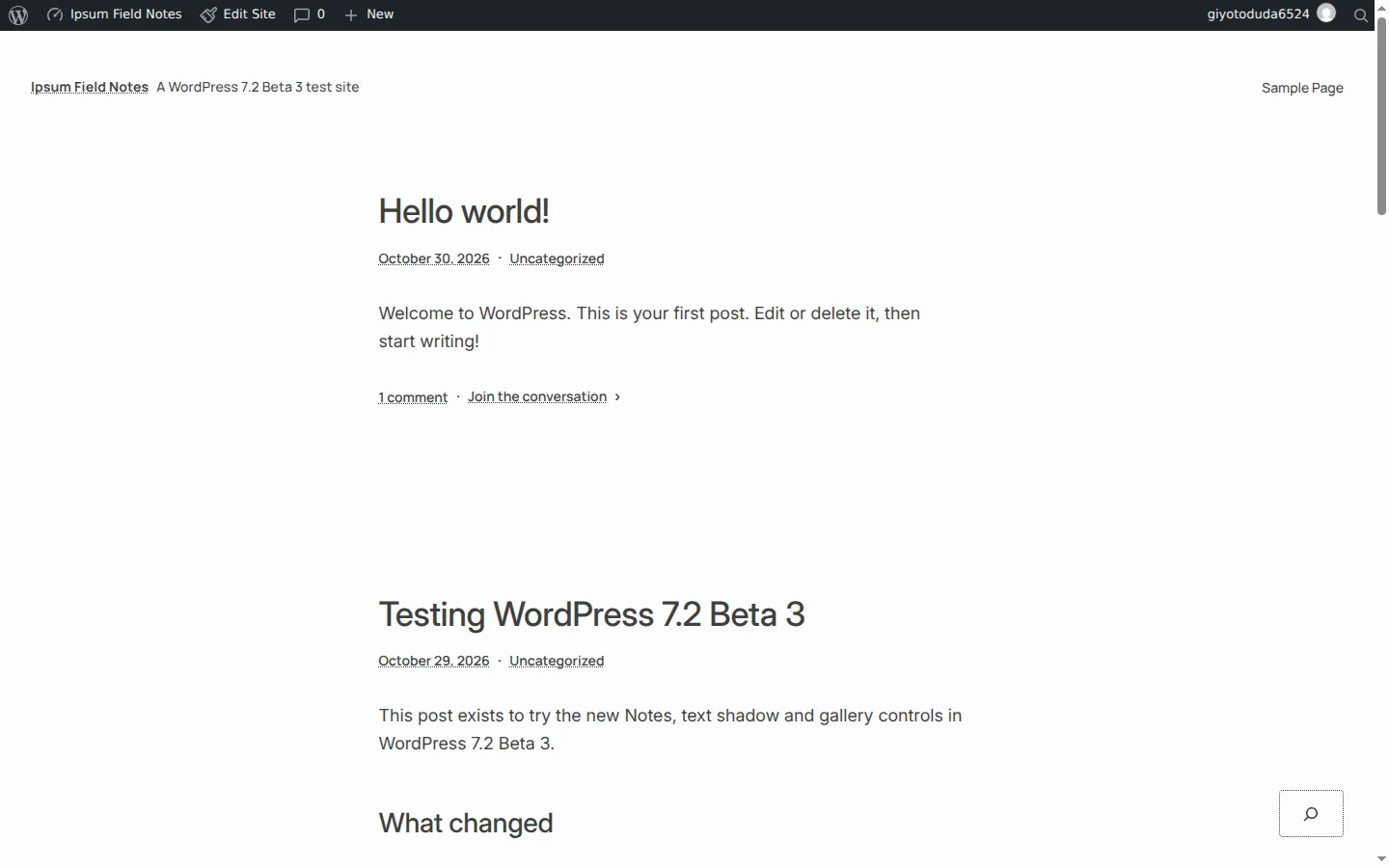
Task: Open Uncategorized category under Hello world!
Action: 557,258
